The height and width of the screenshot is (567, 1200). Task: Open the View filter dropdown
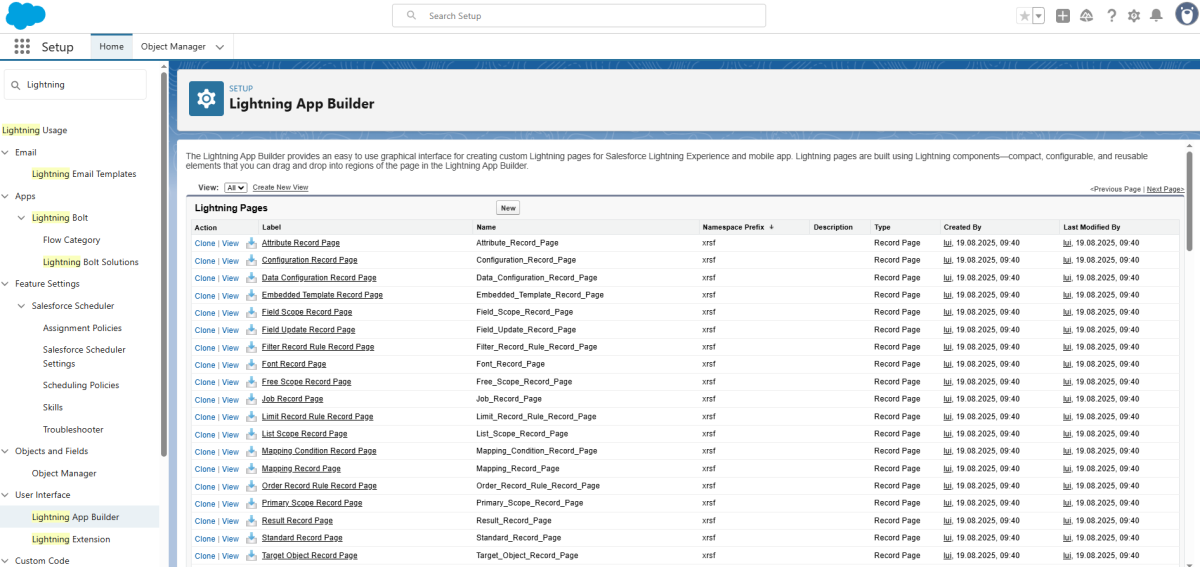coord(235,188)
